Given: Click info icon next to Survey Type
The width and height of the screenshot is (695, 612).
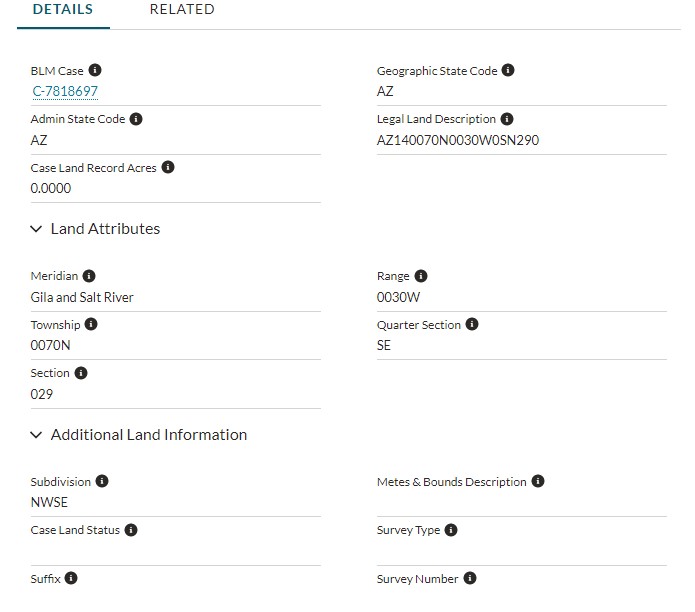Looking at the screenshot, I should point(451,530).
